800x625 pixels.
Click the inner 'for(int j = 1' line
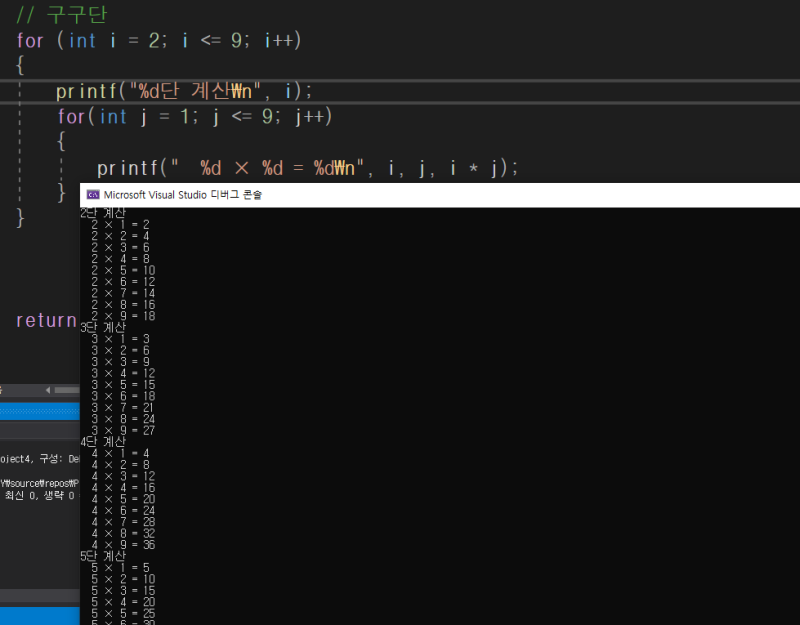[x=195, y=117]
